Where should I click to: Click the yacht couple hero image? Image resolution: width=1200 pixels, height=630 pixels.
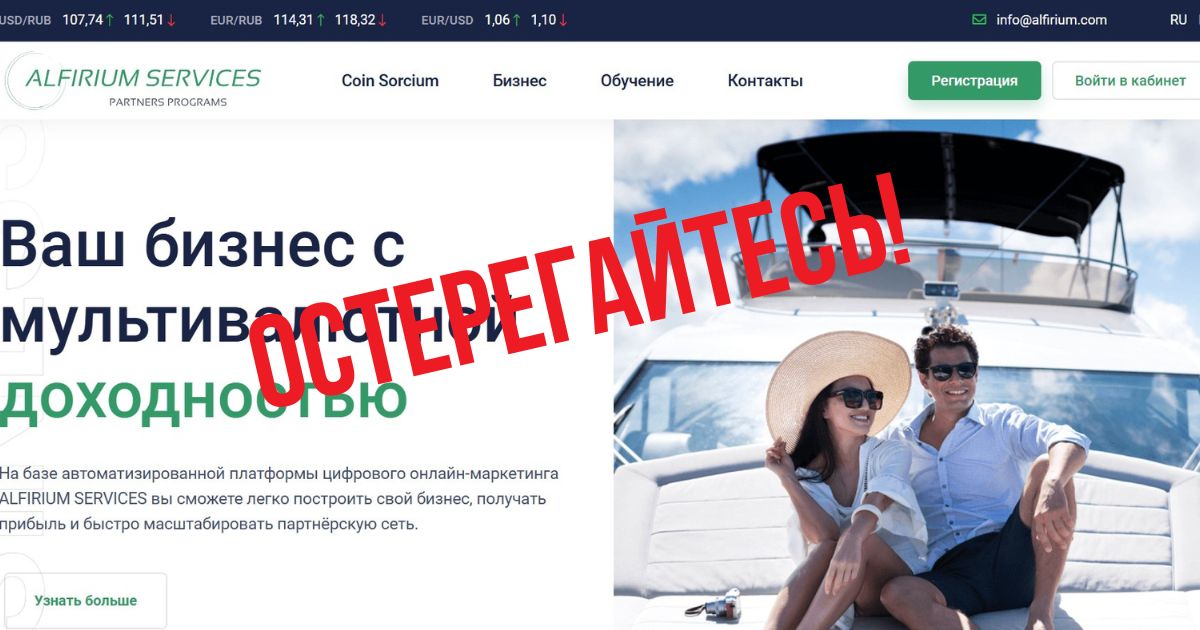coord(906,375)
